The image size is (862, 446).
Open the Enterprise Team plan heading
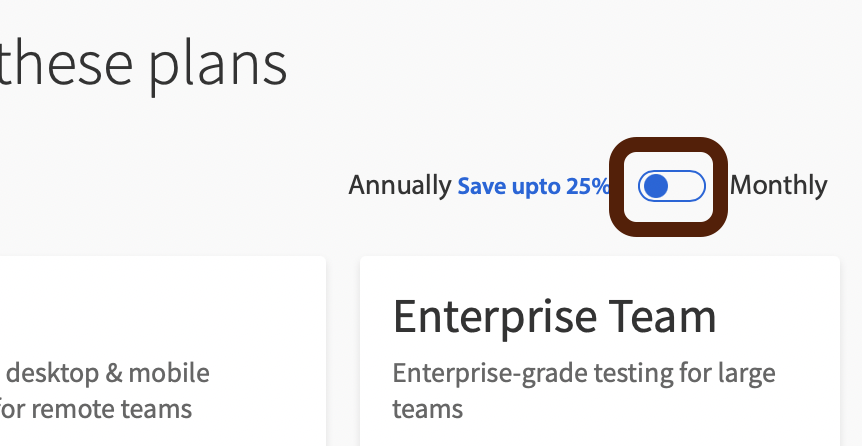pos(554,316)
